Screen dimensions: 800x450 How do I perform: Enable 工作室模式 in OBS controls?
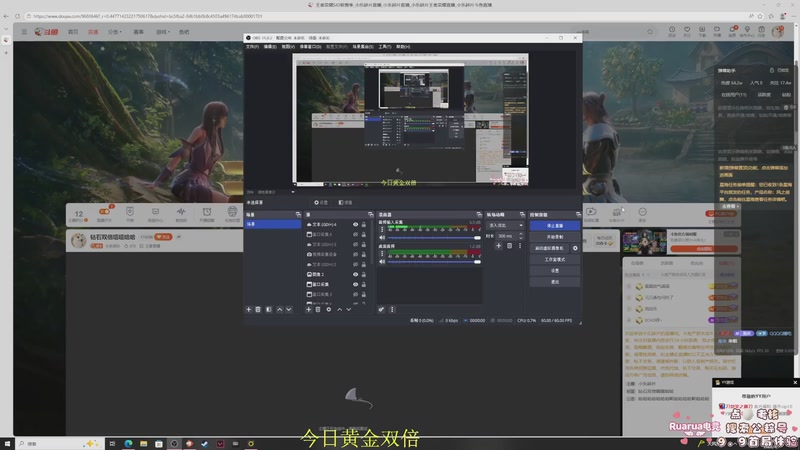(555, 260)
